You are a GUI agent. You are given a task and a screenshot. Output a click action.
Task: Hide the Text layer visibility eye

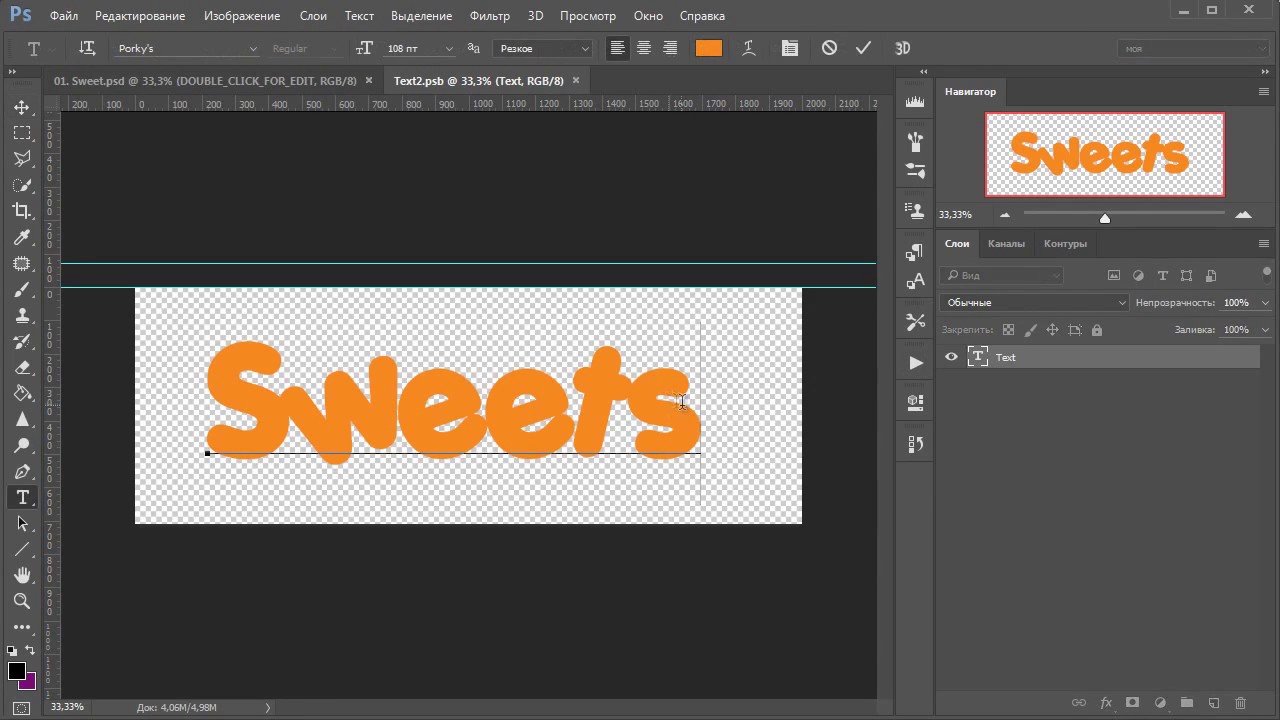tap(951, 357)
